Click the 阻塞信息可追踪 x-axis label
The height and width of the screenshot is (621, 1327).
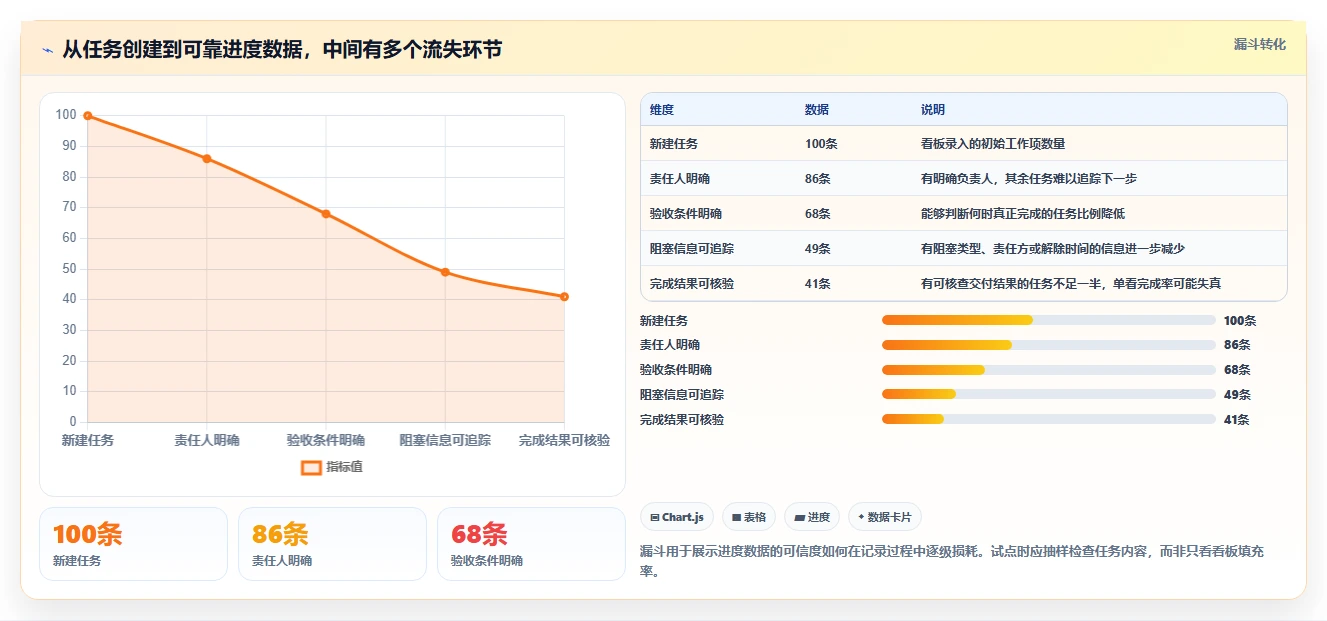[445, 440]
